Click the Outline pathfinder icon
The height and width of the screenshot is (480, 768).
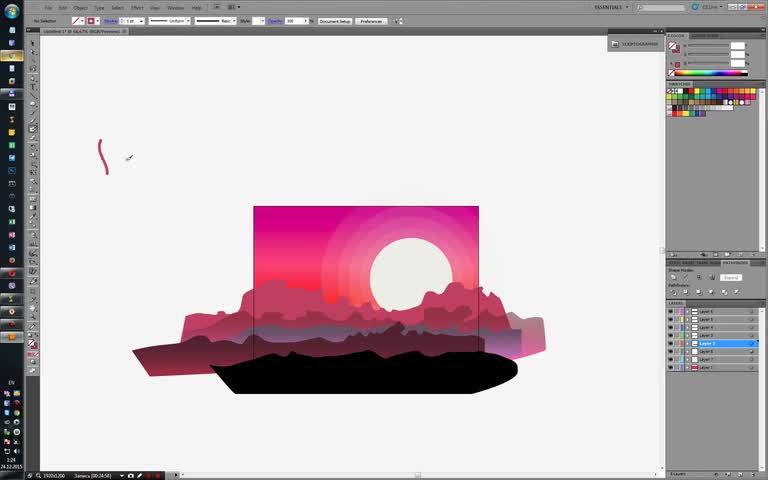coord(724,292)
